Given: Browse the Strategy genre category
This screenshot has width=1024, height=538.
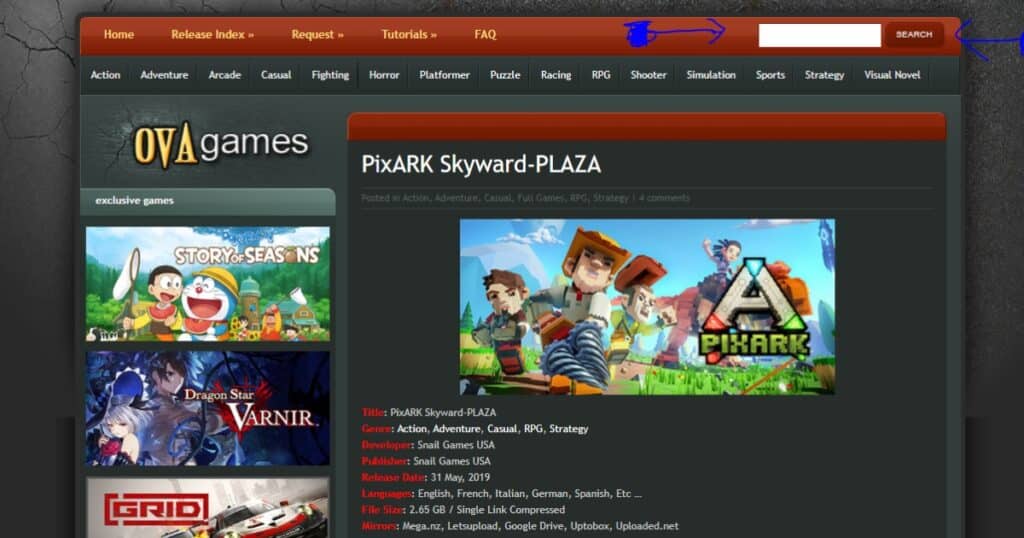Looking at the screenshot, I should [x=824, y=75].
